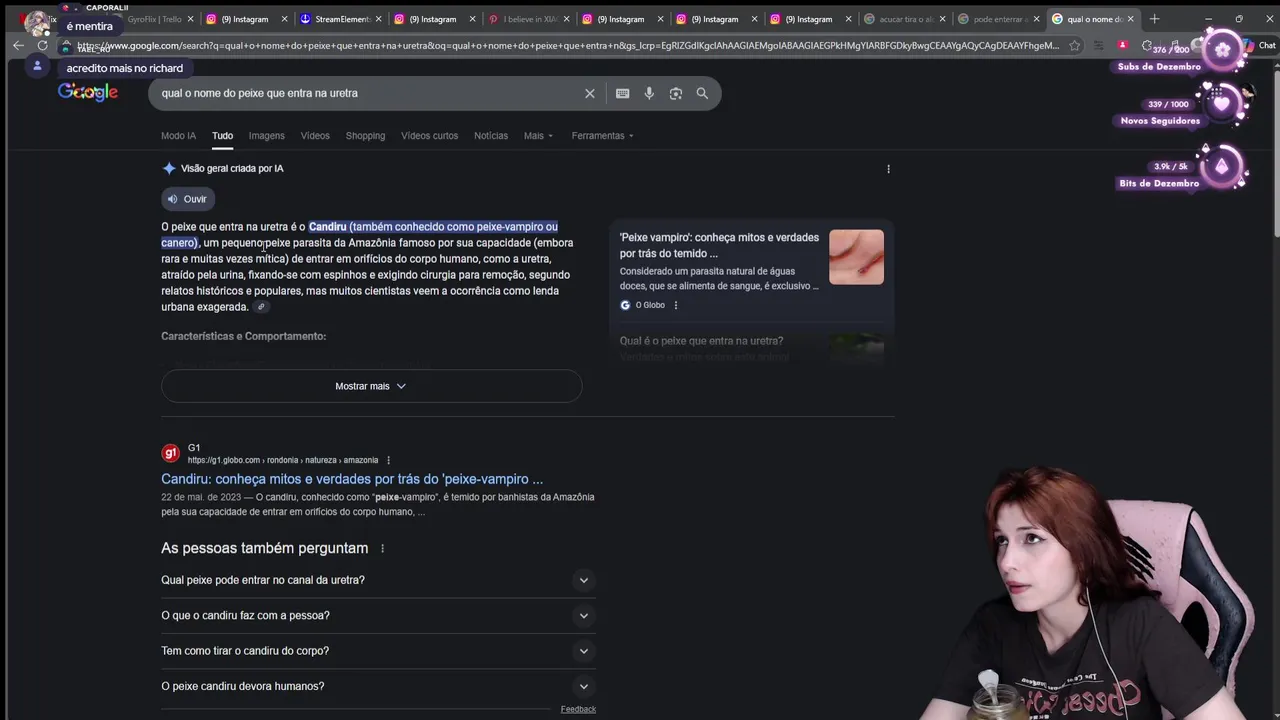Click the G1 favicon next to the result

click(x=170, y=454)
